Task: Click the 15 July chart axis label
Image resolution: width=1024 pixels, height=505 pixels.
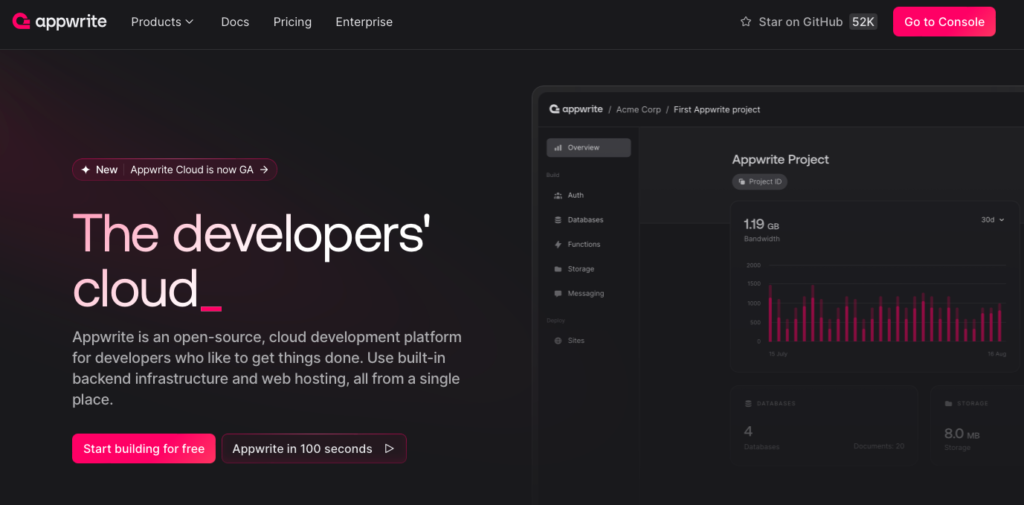Action: 780,354
